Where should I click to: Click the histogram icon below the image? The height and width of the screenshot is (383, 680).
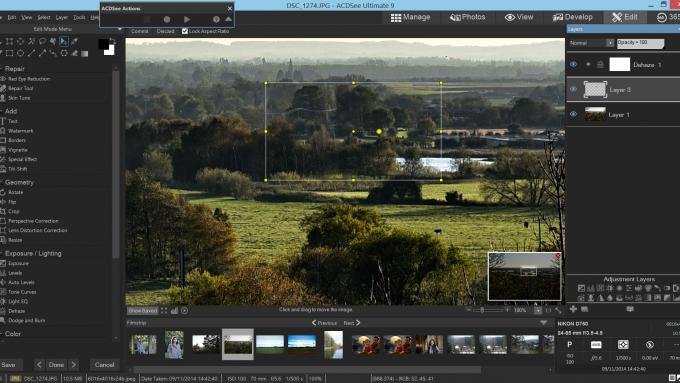click(174, 311)
